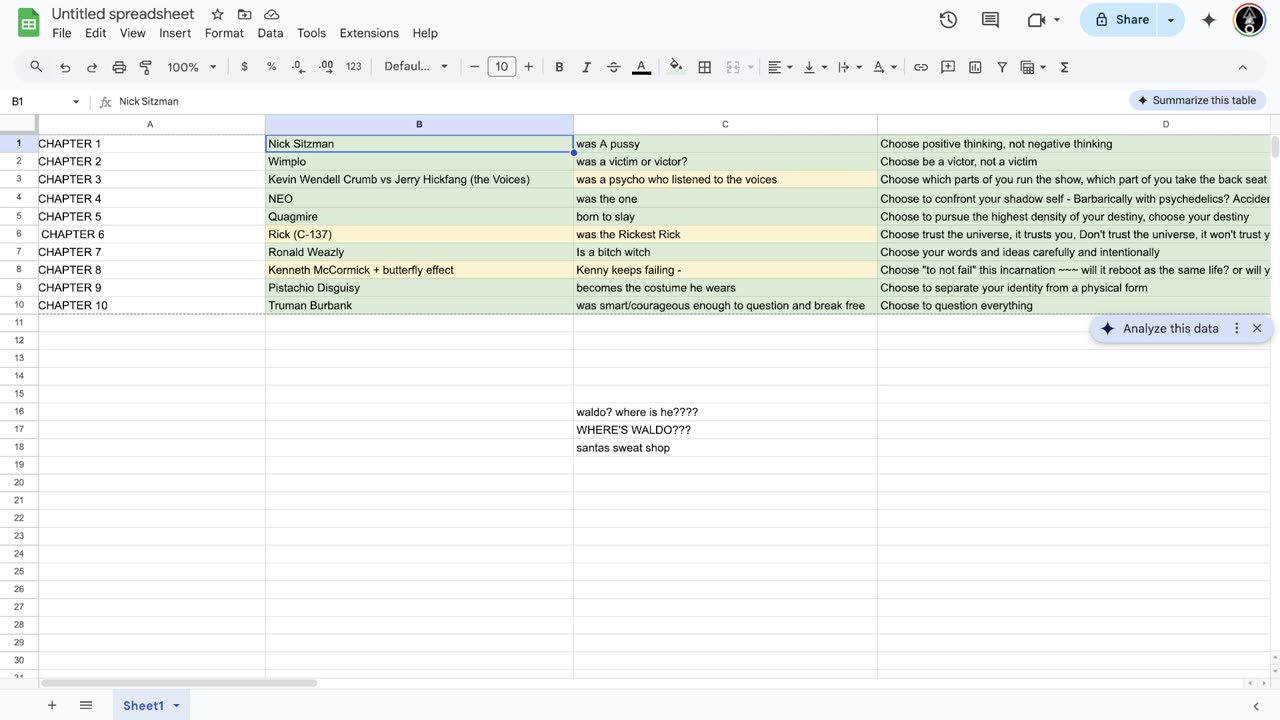Open the More formats 123 dropdown

click(x=353, y=67)
